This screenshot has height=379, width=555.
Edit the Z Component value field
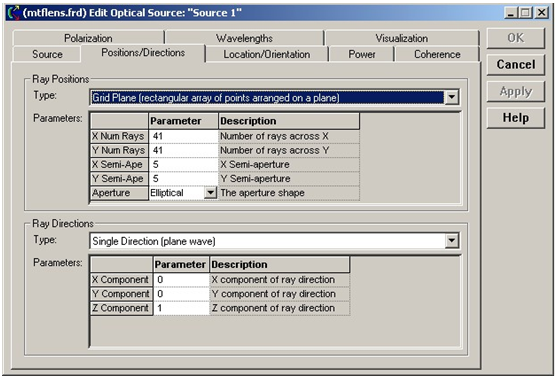(x=181, y=308)
